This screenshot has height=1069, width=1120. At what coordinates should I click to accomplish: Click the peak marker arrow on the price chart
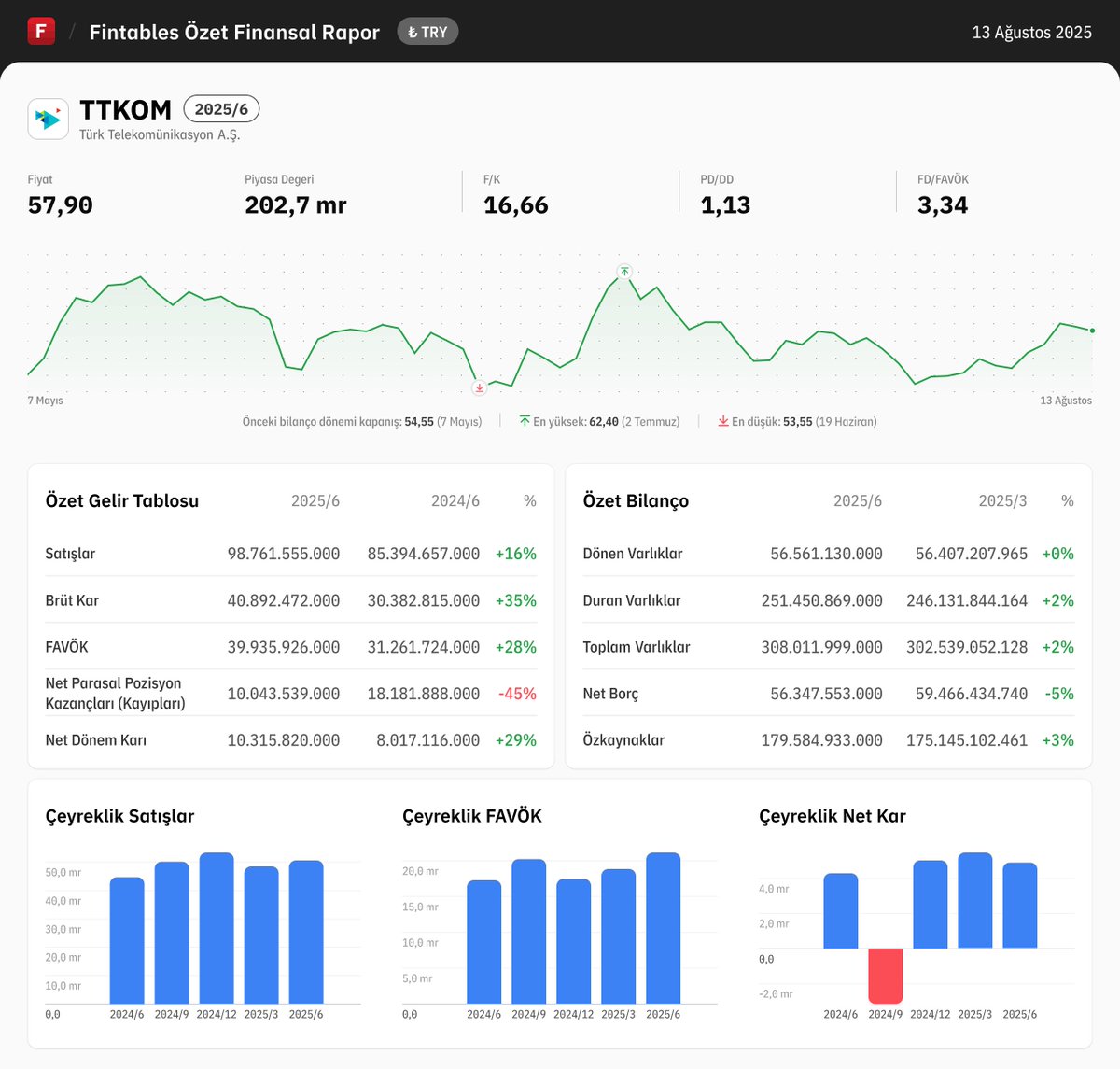623,272
